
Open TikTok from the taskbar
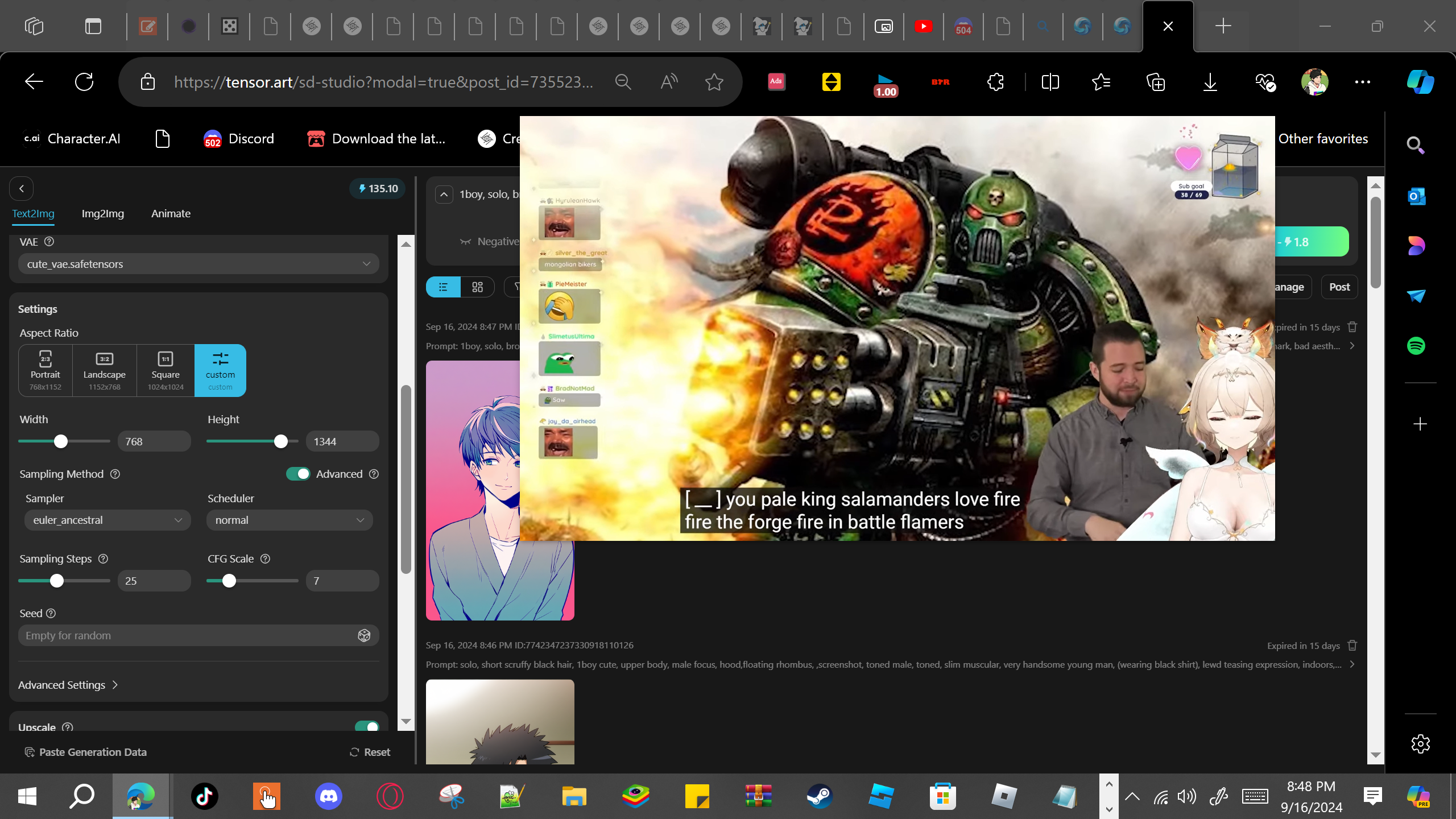pyautogui.click(x=205, y=796)
